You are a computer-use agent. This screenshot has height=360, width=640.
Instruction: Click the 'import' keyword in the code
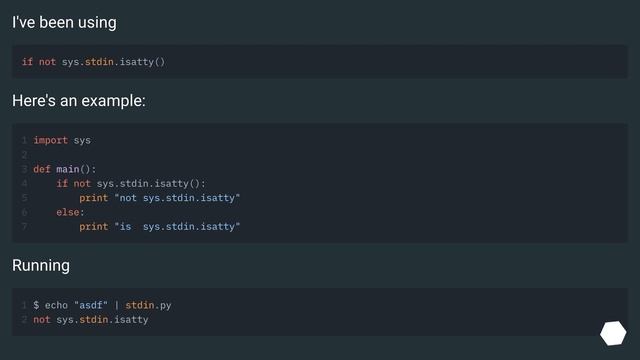(x=51, y=140)
